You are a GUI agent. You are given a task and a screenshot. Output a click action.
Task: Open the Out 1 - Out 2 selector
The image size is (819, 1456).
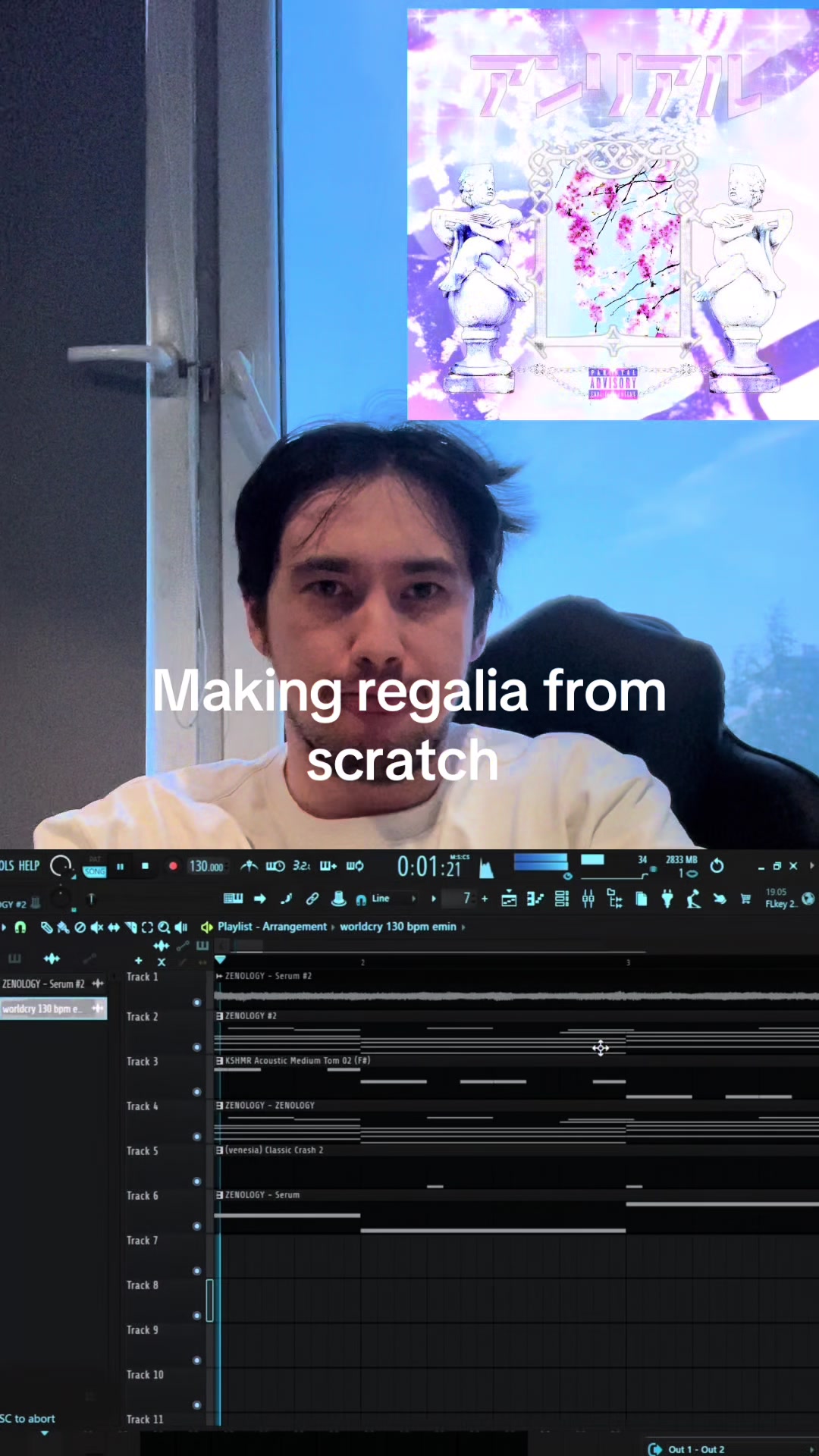pos(732,1449)
